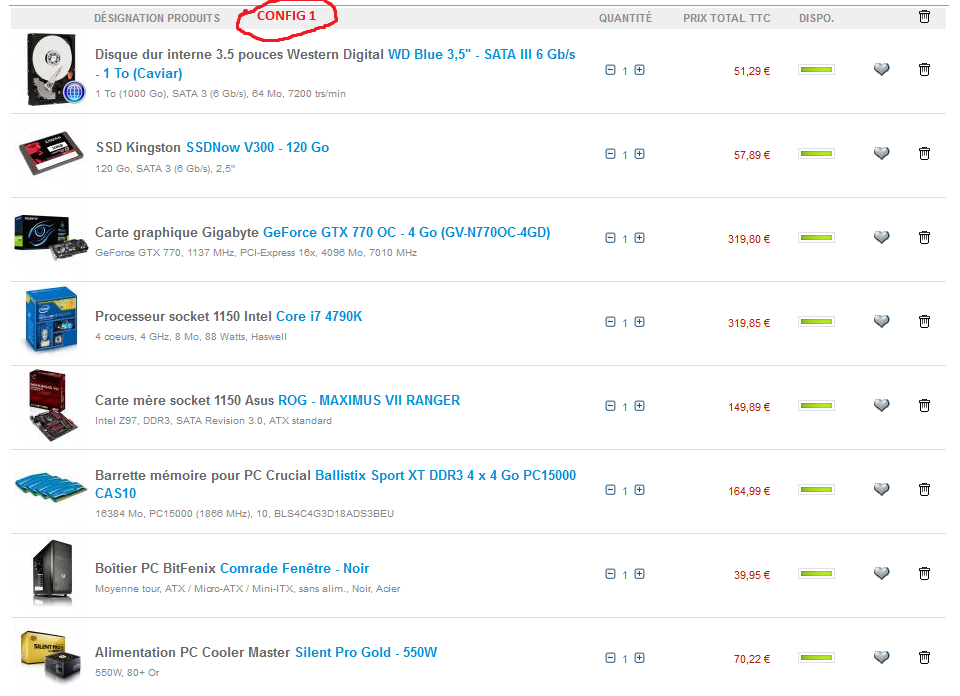Open the Comrade Fenêtre - Noir link

[294, 569]
